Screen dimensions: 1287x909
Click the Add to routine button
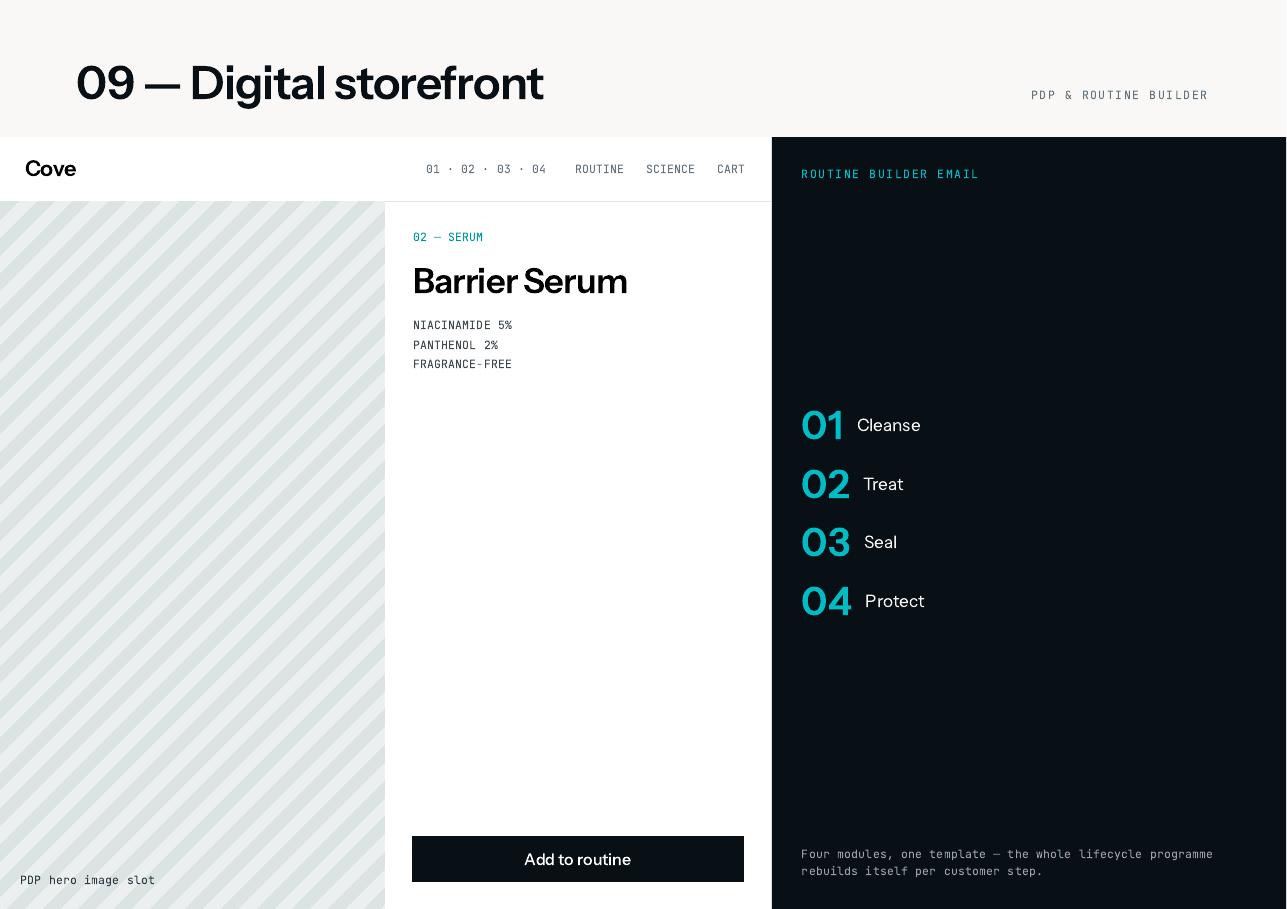coord(578,859)
